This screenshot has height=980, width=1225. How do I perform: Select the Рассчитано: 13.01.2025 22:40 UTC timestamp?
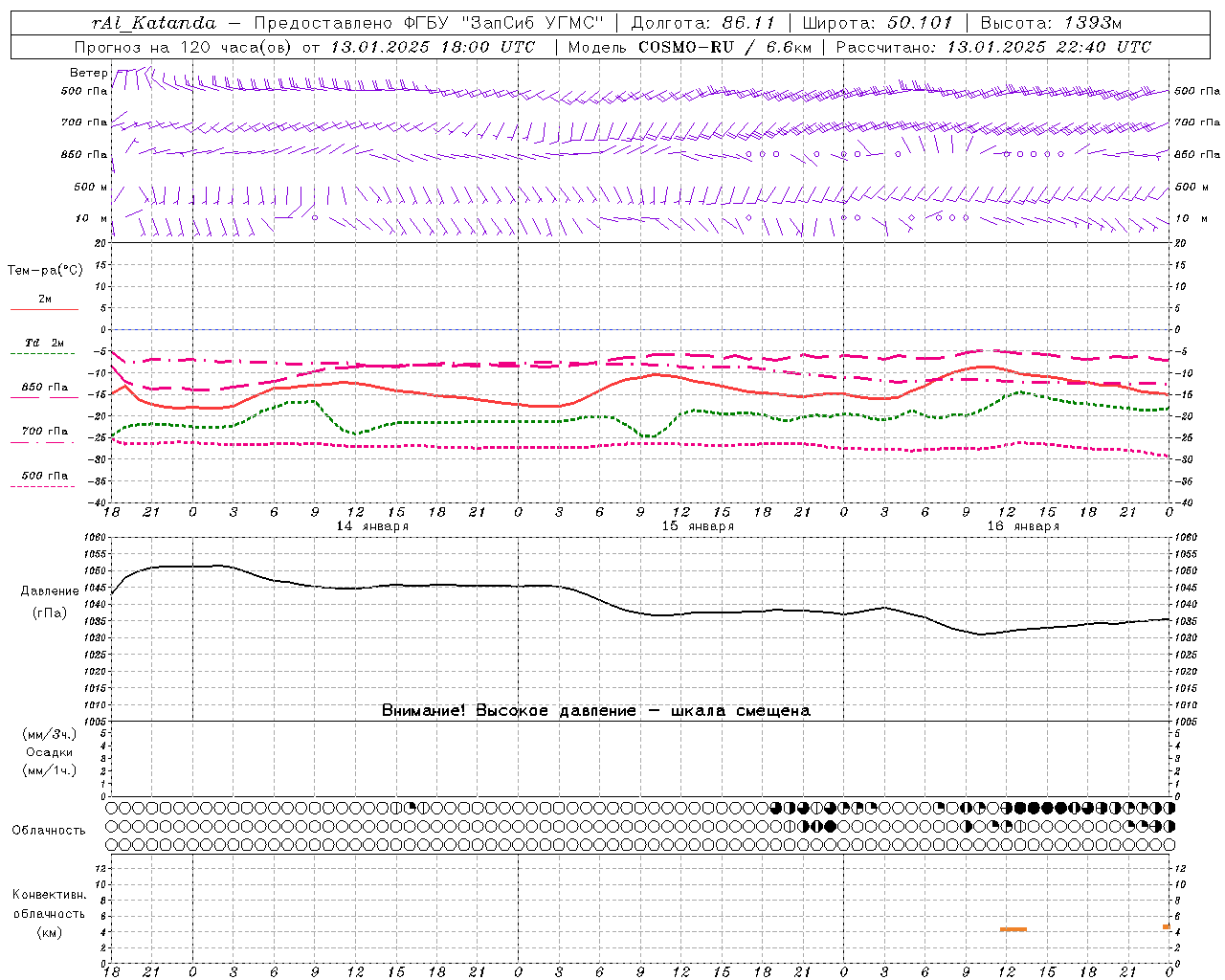click(993, 47)
